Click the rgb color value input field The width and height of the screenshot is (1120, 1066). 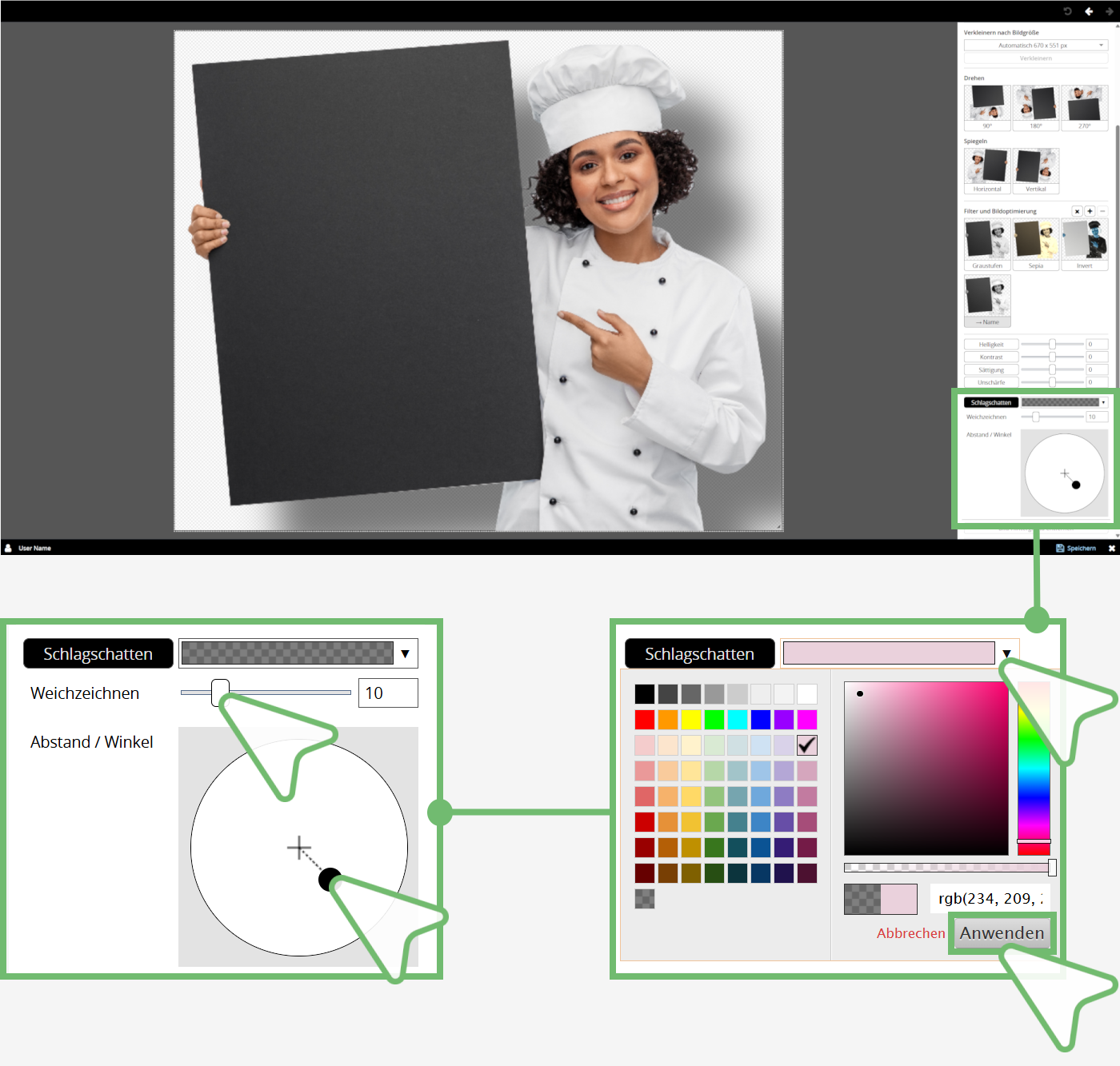click(990, 899)
